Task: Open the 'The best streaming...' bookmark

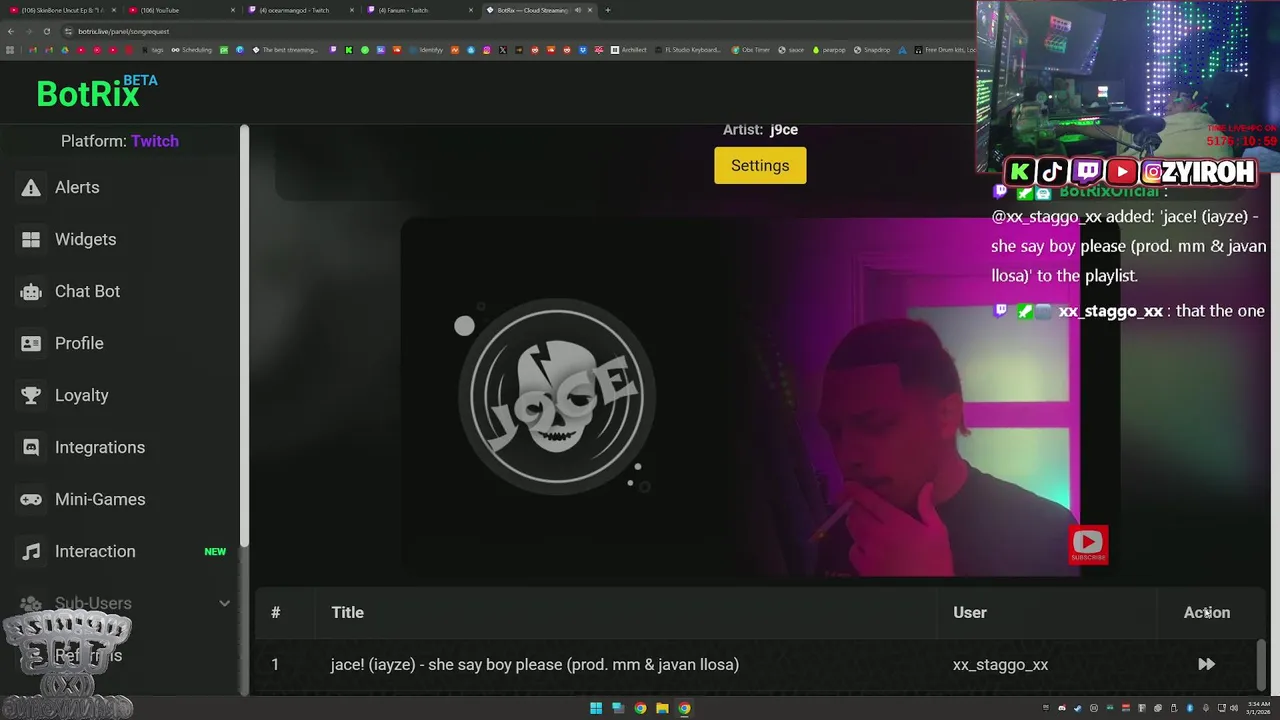Action: coord(285,50)
